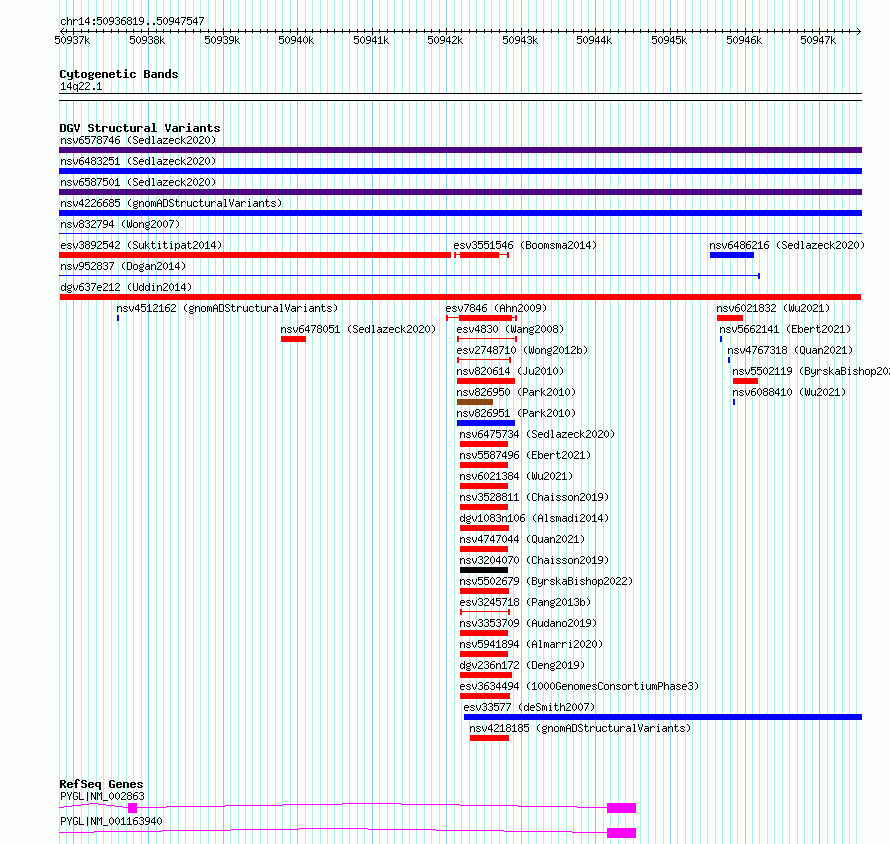
Task: Click the black nsv3204070 (Chaisson2019) bar
Action: [484, 570]
